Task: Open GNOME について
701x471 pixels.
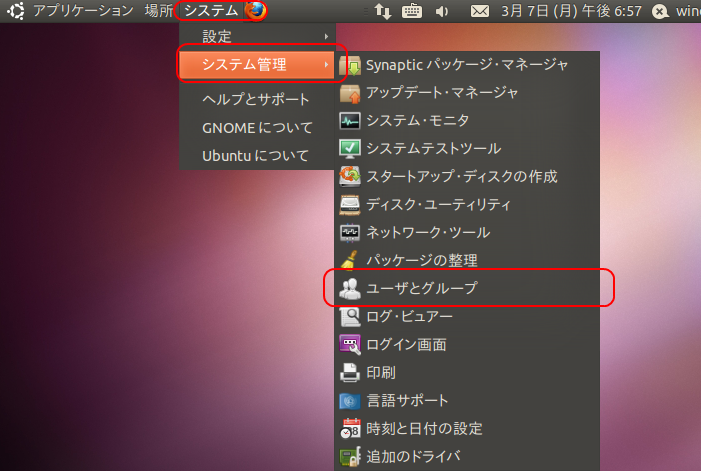Action: (x=257, y=128)
